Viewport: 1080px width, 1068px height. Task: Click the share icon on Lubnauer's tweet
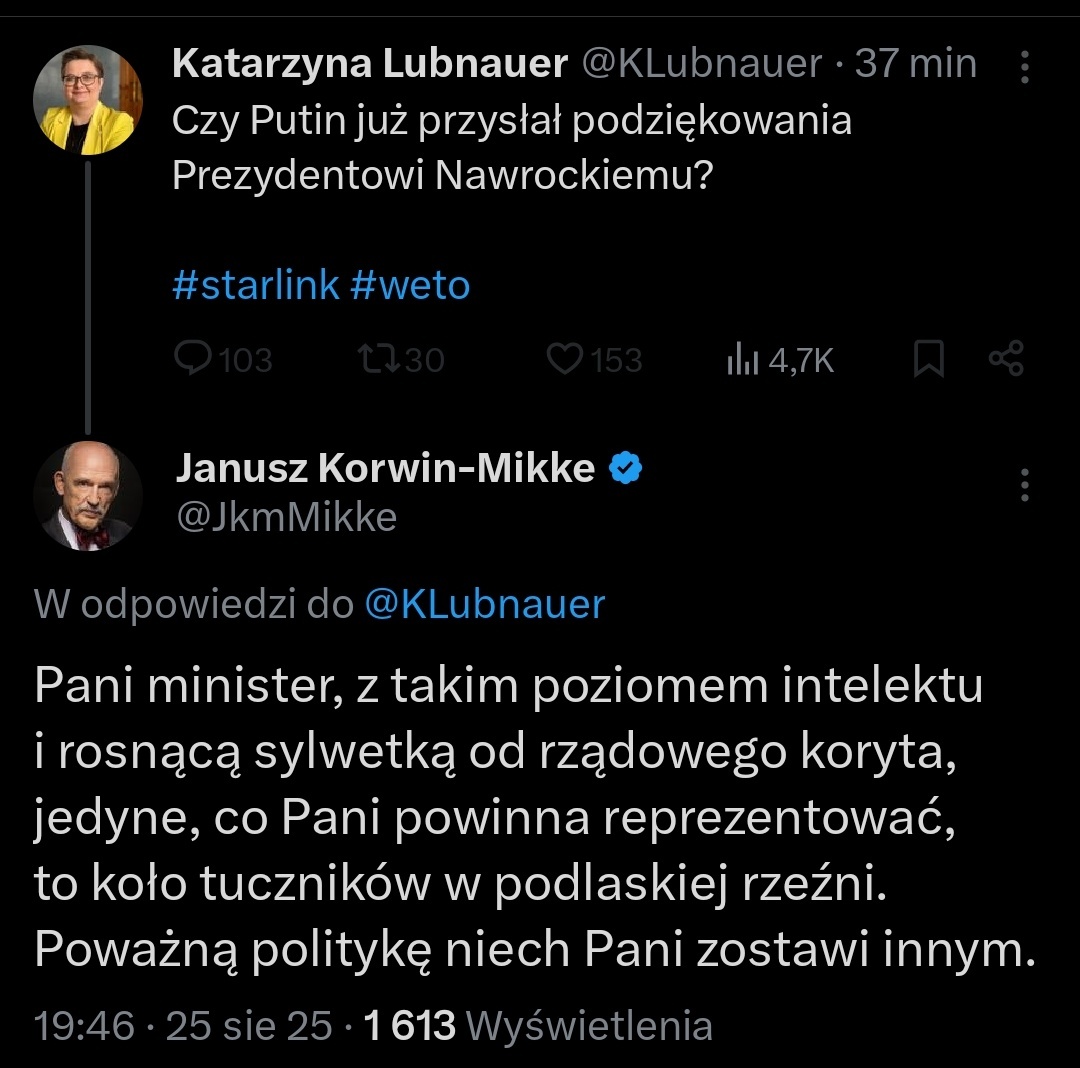coord(1006,360)
